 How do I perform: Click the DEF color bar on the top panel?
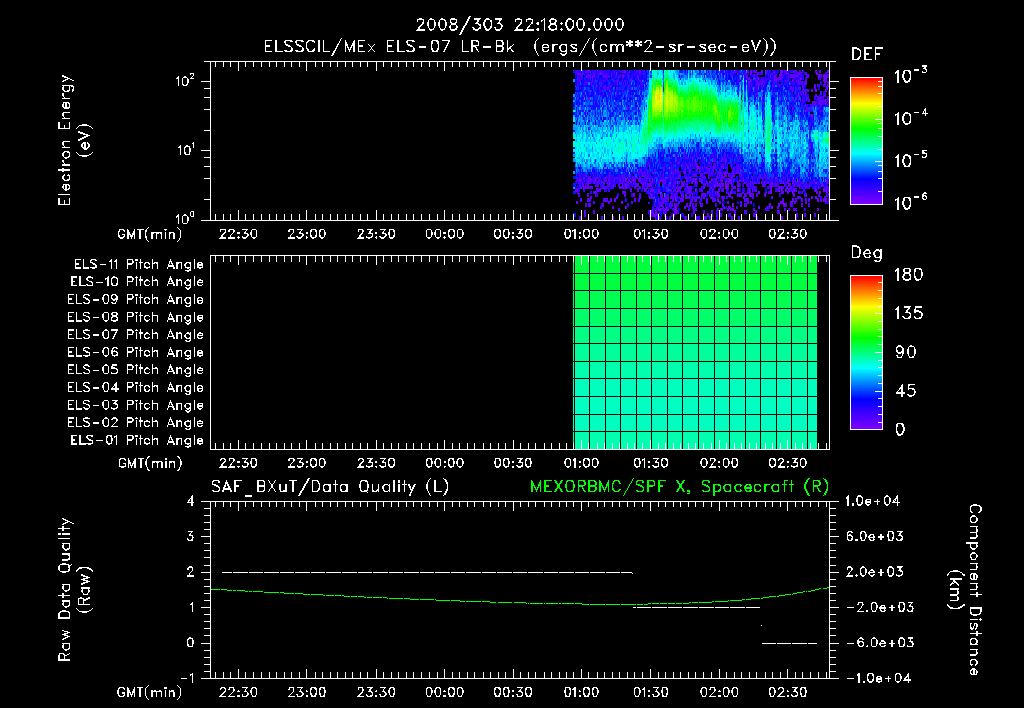(x=866, y=141)
